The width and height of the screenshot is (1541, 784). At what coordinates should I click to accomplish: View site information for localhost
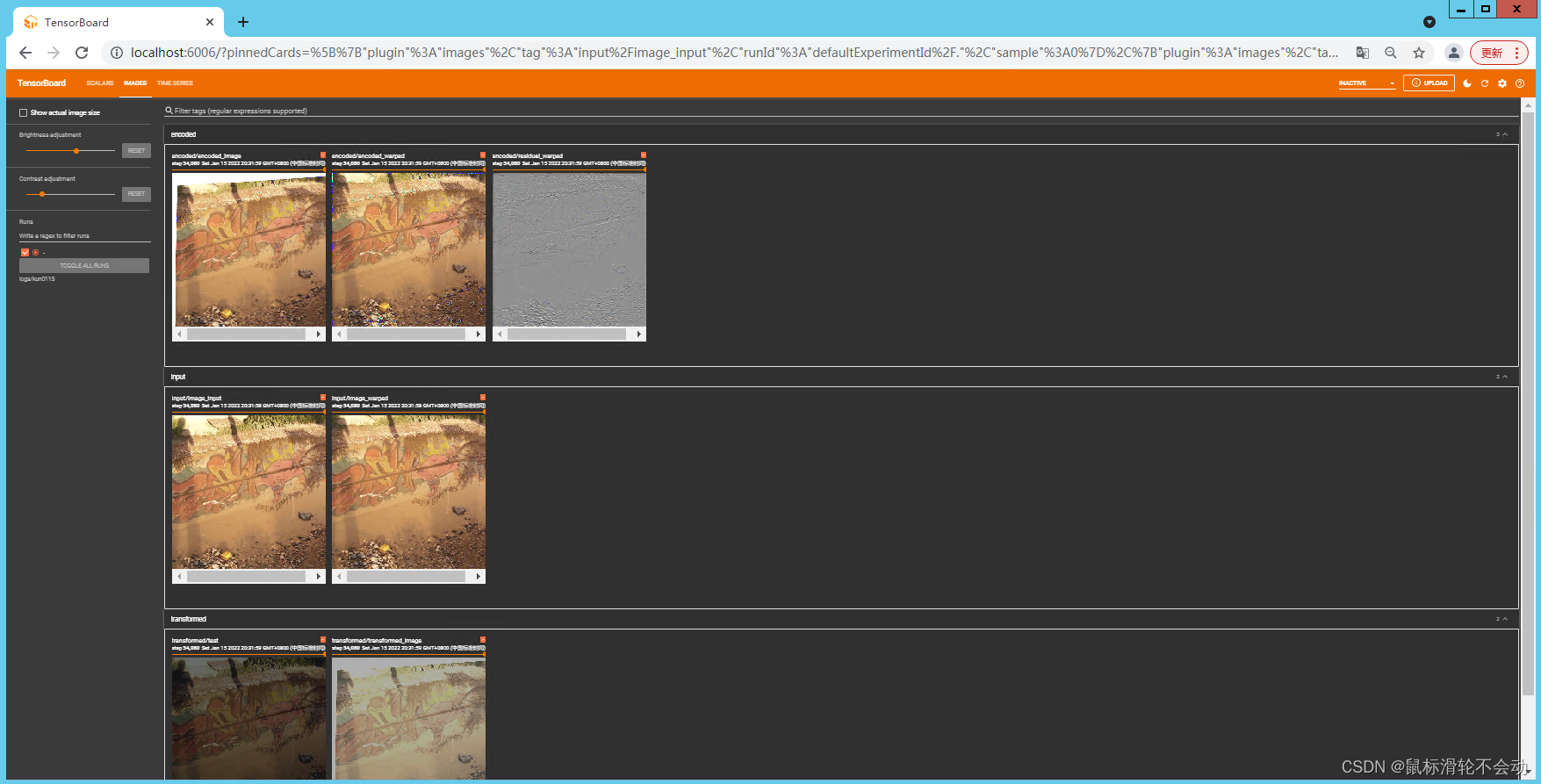click(116, 53)
